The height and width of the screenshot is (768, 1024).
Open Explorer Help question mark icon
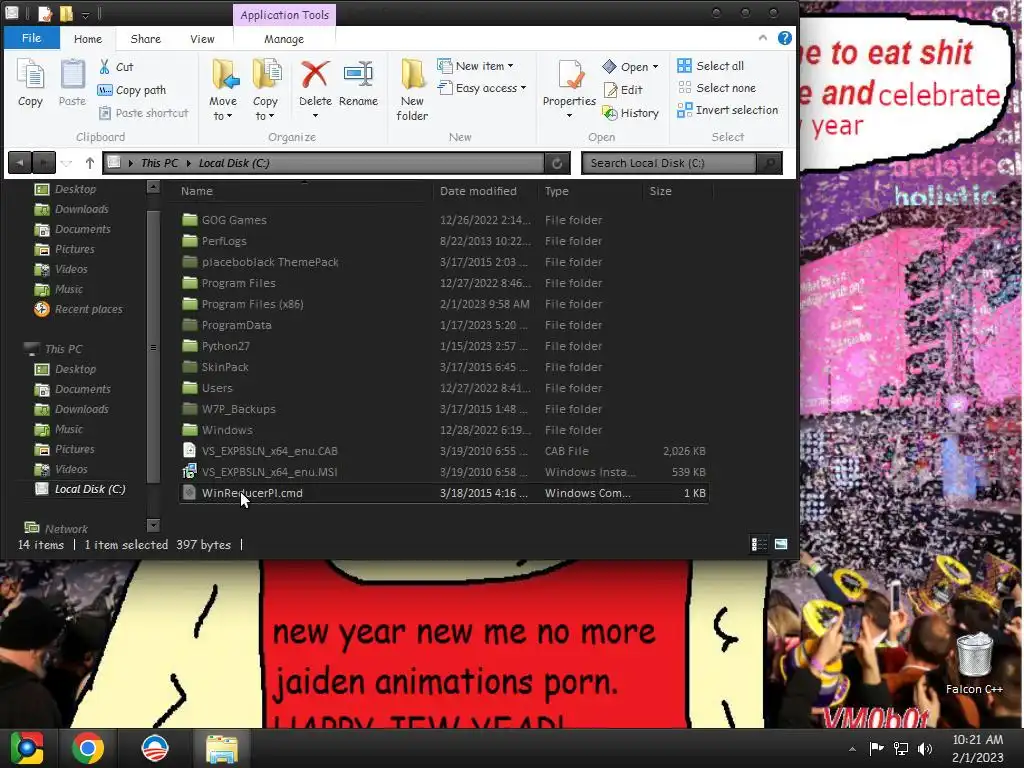click(785, 38)
